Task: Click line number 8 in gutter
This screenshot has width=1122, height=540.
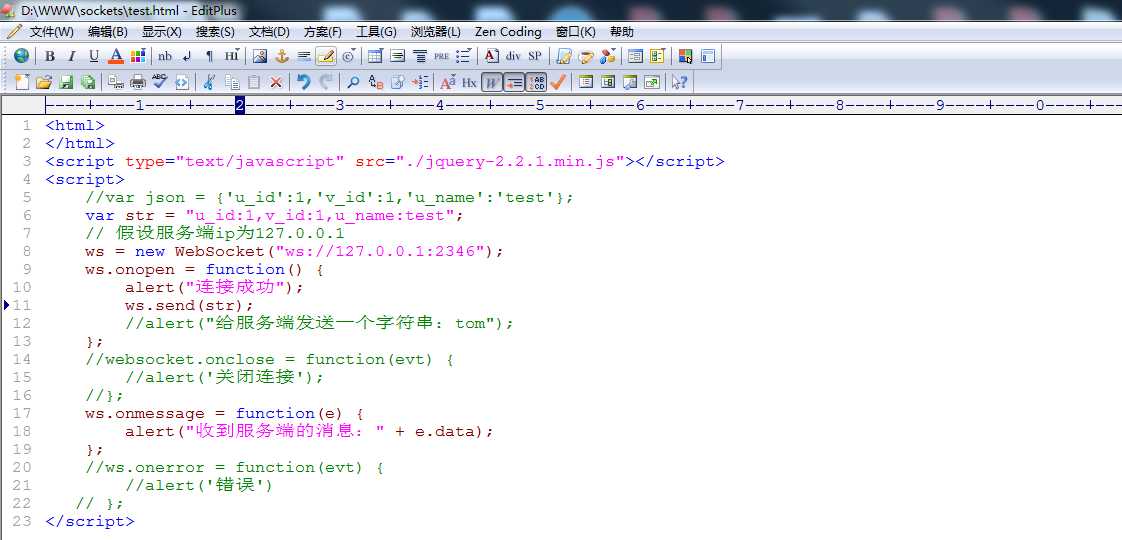Action: [26, 251]
